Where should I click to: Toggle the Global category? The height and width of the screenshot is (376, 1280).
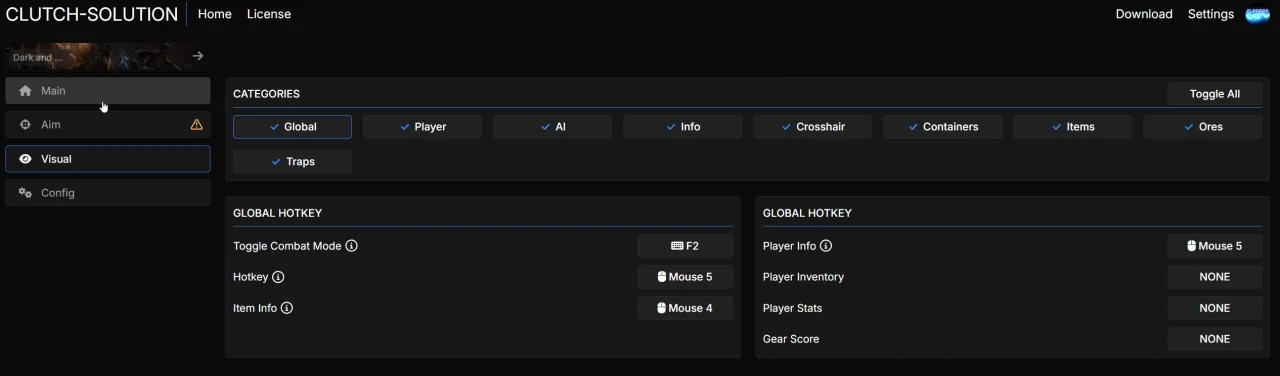292,127
